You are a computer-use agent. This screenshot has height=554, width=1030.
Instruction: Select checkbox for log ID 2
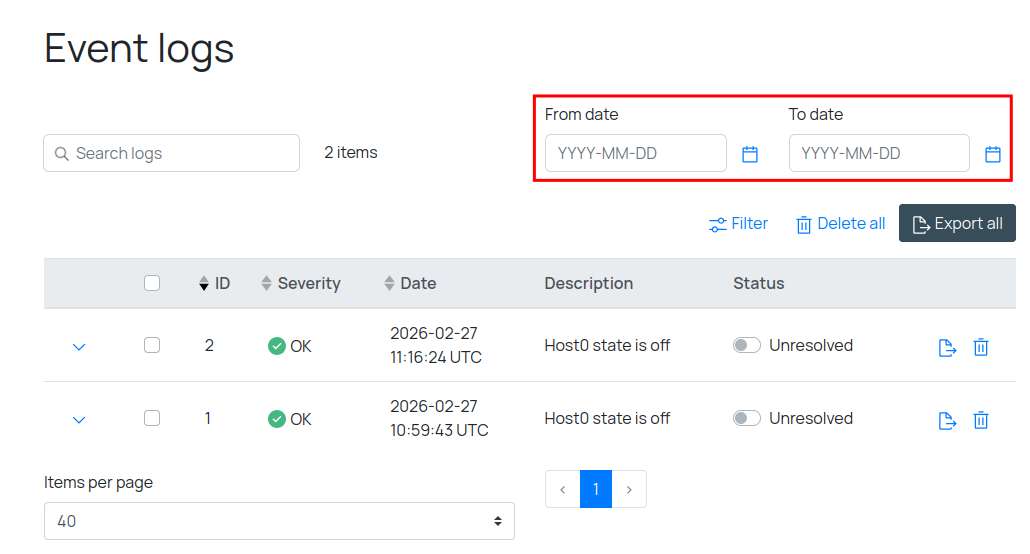152,345
